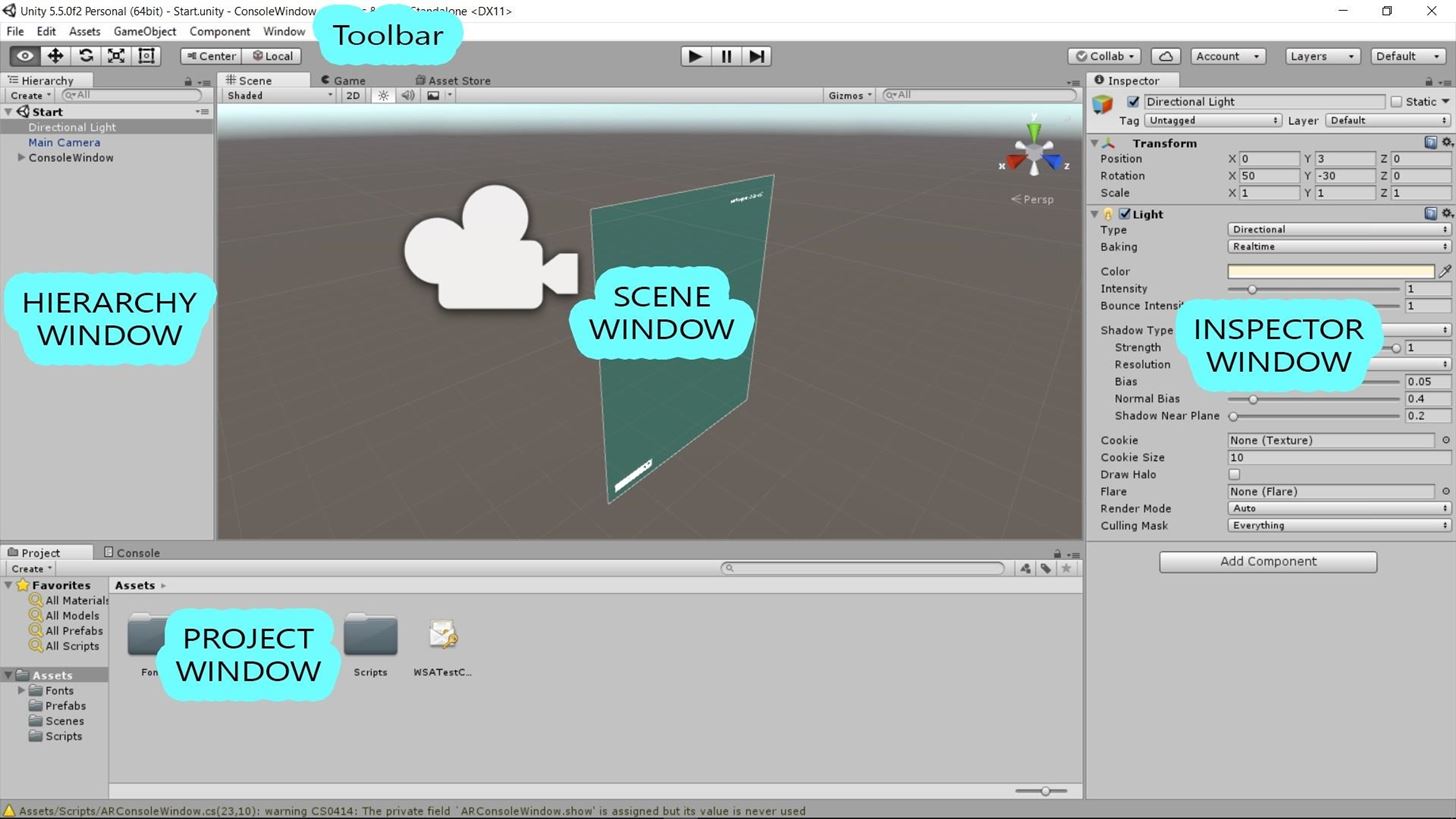Open the GameObject menu

click(x=144, y=31)
